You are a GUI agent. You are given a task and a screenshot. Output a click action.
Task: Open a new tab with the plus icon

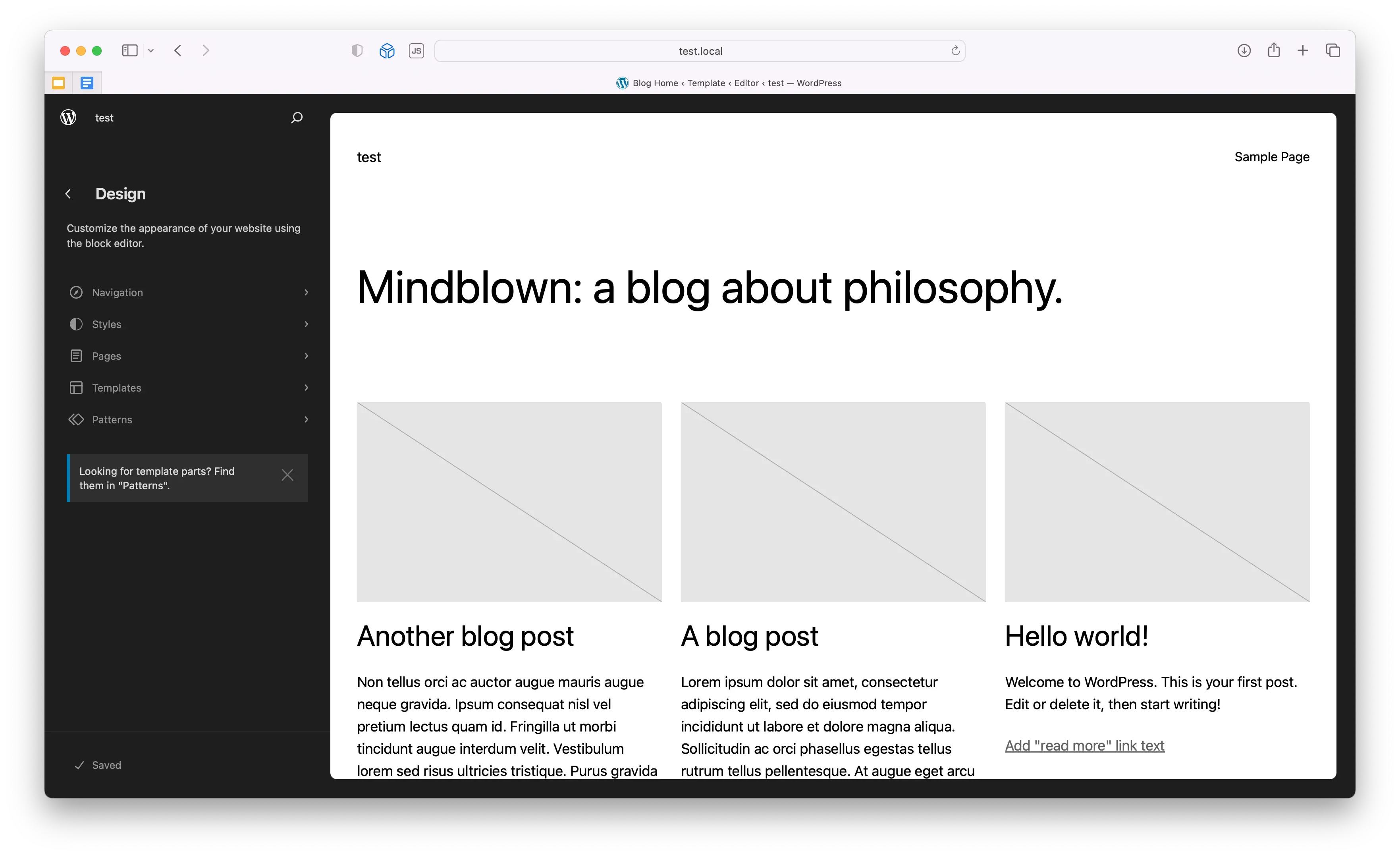pos(1303,50)
